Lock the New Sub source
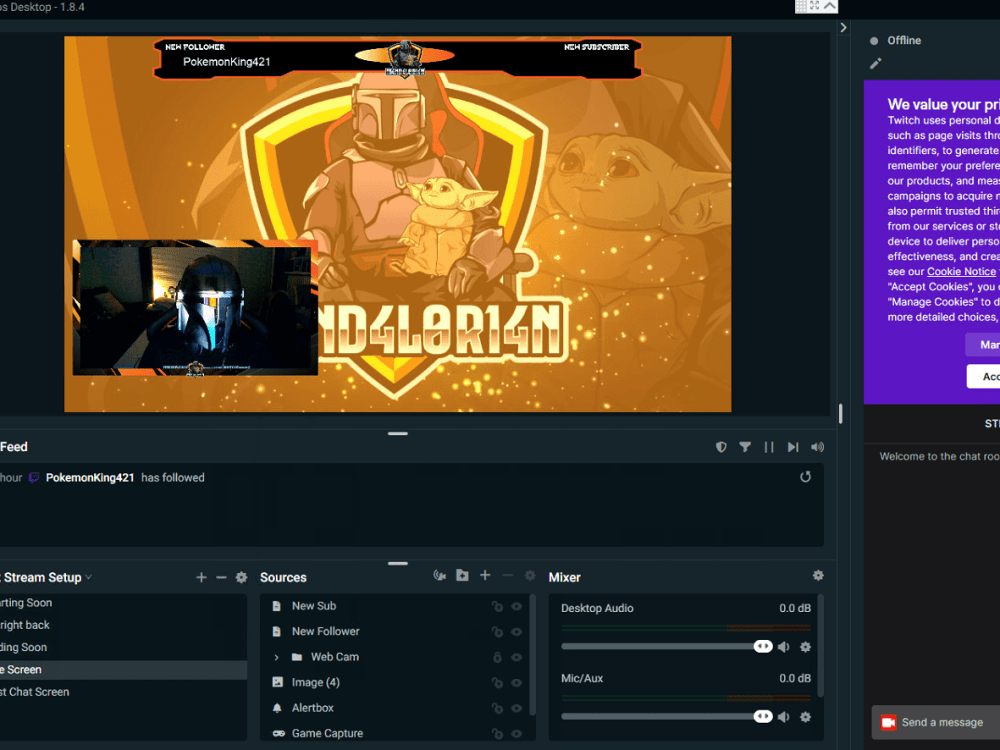This screenshot has height=750, width=1000. (x=497, y=607)
